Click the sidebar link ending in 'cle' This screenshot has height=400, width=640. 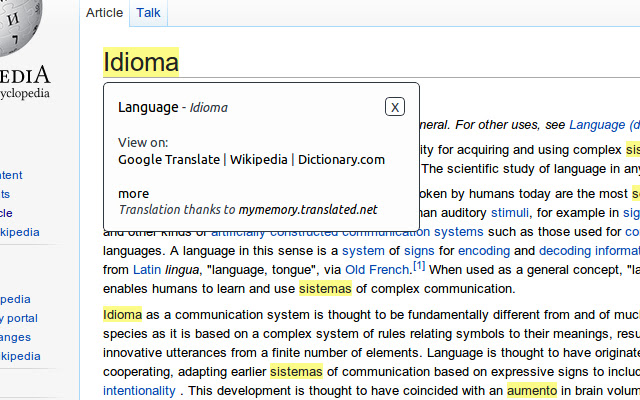(6, 213)
